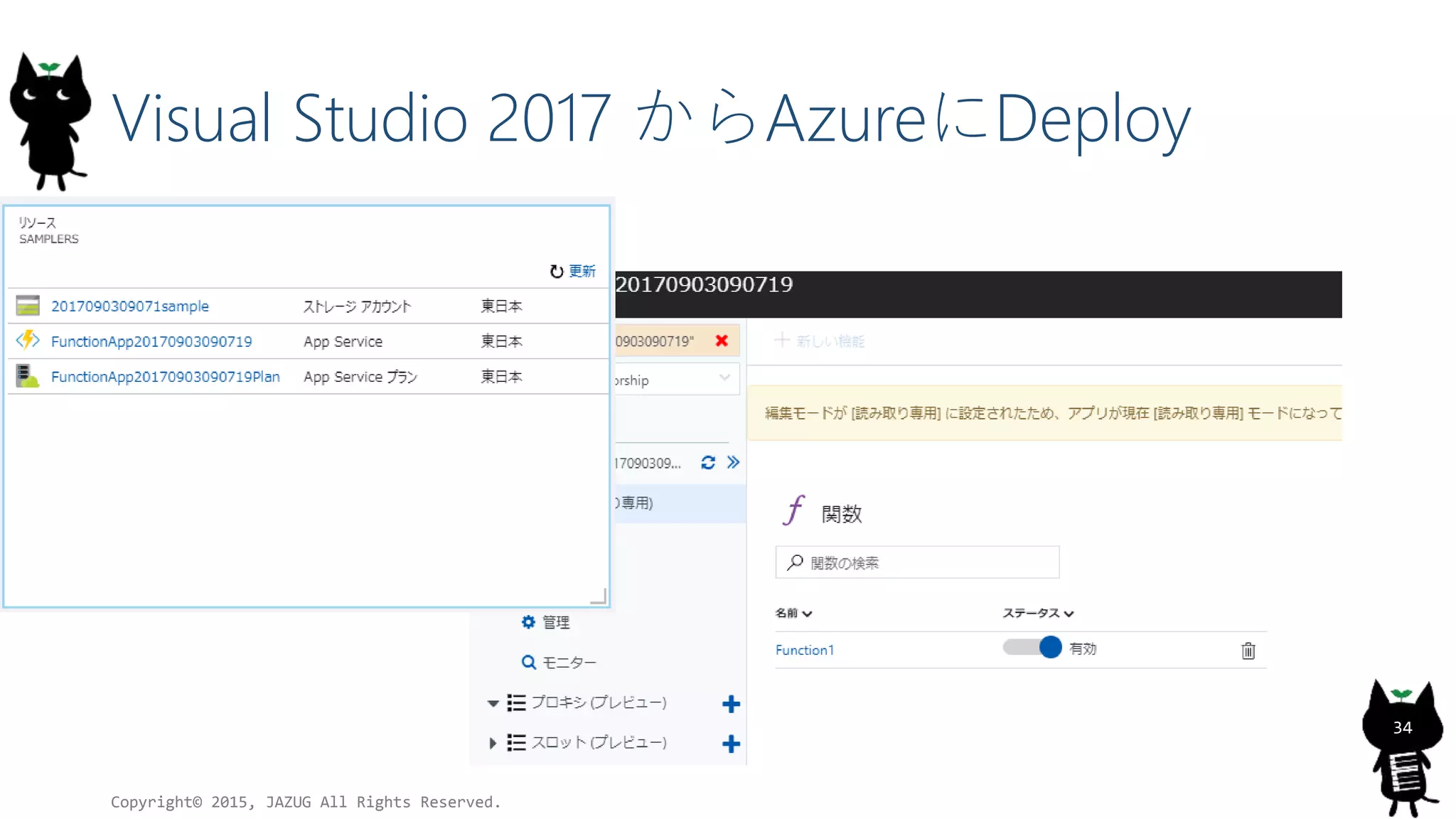The image size is (1456, 819).
Task: Click the magnifier icon in function search
Action: (x=795, y=562)
